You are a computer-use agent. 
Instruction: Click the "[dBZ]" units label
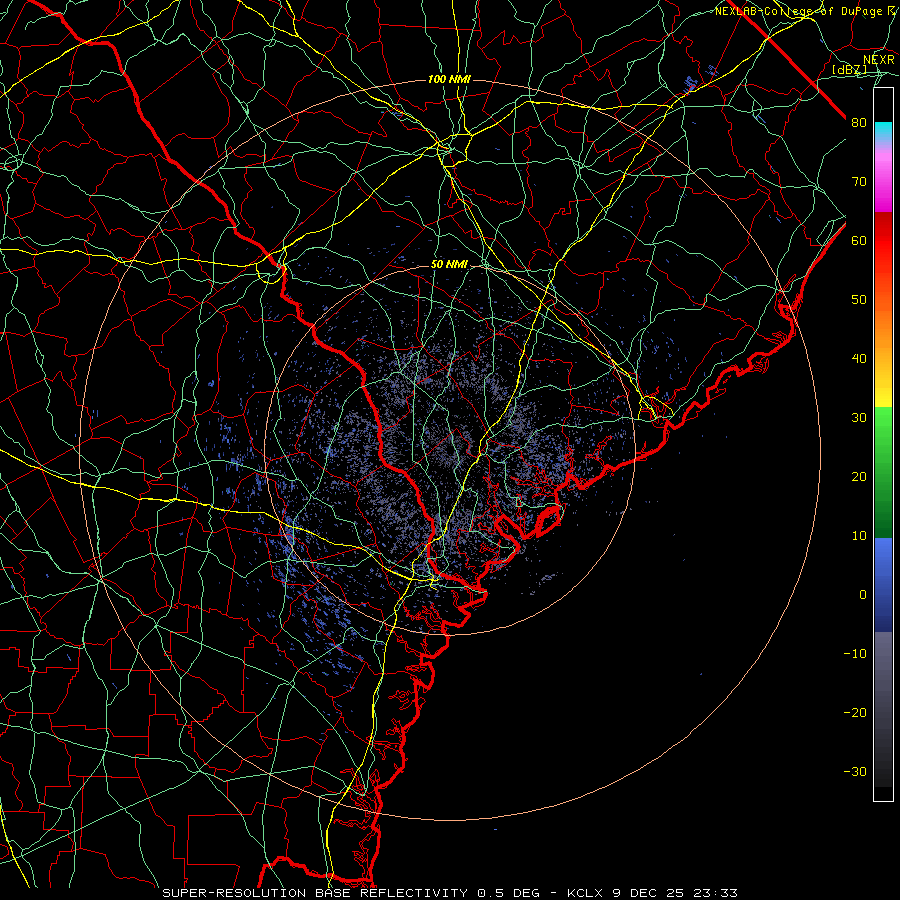[x=849, y=70]
